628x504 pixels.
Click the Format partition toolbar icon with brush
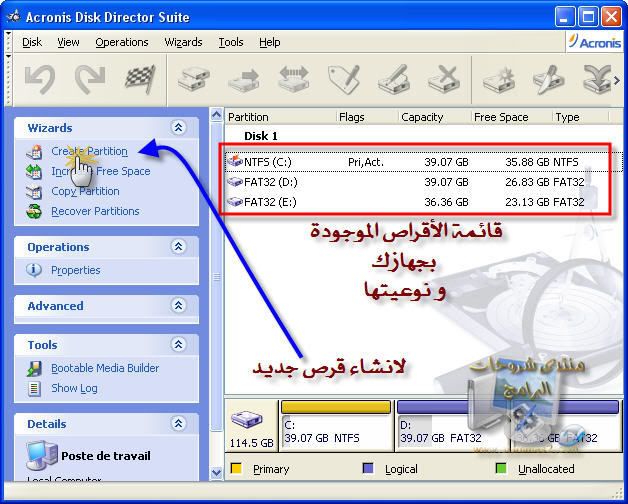coord(394,79)
